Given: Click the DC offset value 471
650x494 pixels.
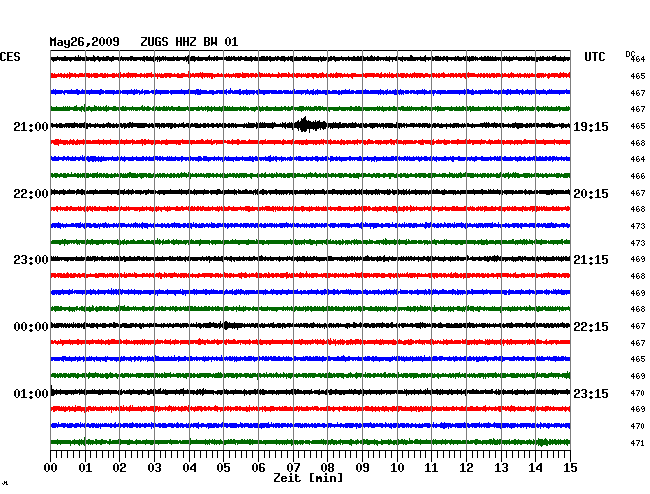Looking at the screenshot, I should pyautogui.click(x=638, y=443).
